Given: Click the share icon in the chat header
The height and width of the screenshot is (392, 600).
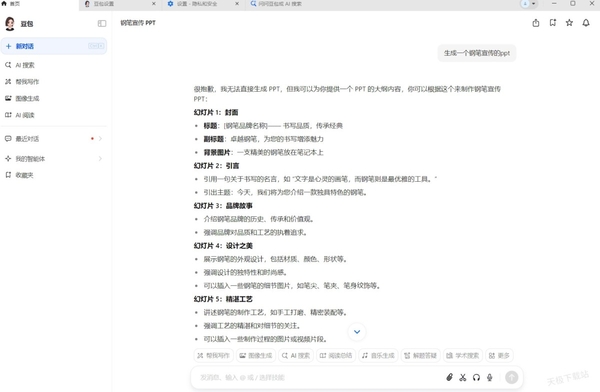Looking at the screenshot, I should click(536, 23).
